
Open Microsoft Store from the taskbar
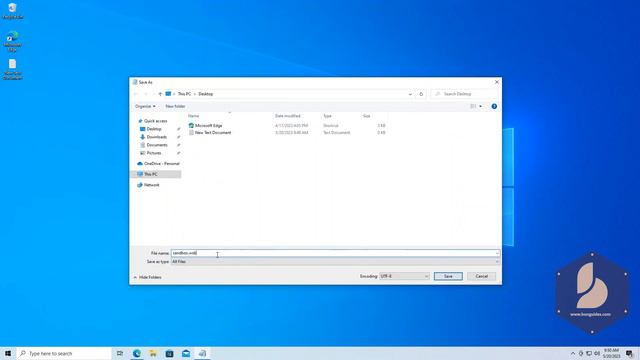[169, 353]
